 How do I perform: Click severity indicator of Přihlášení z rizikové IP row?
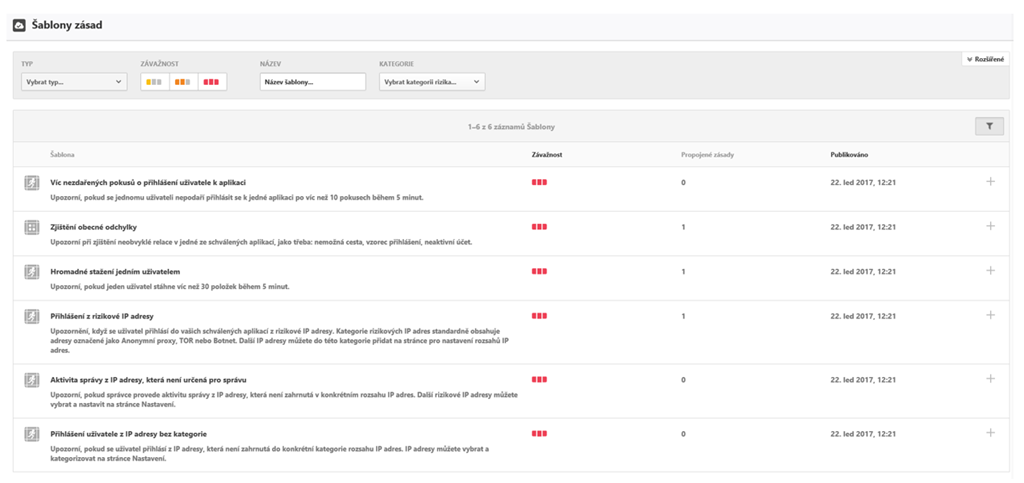(539, 316)
